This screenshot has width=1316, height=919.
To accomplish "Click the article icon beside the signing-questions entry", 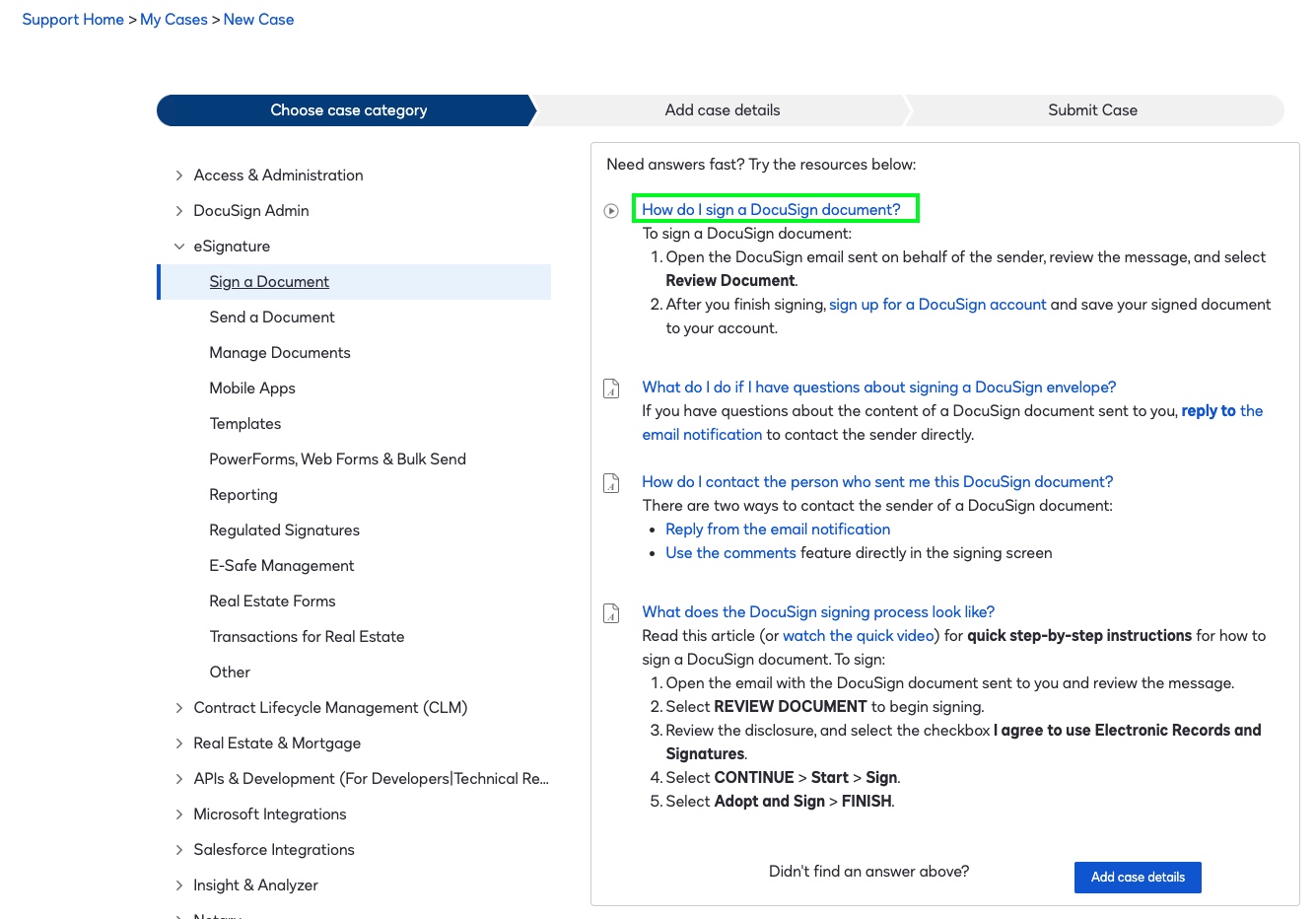I will [611, 389].
